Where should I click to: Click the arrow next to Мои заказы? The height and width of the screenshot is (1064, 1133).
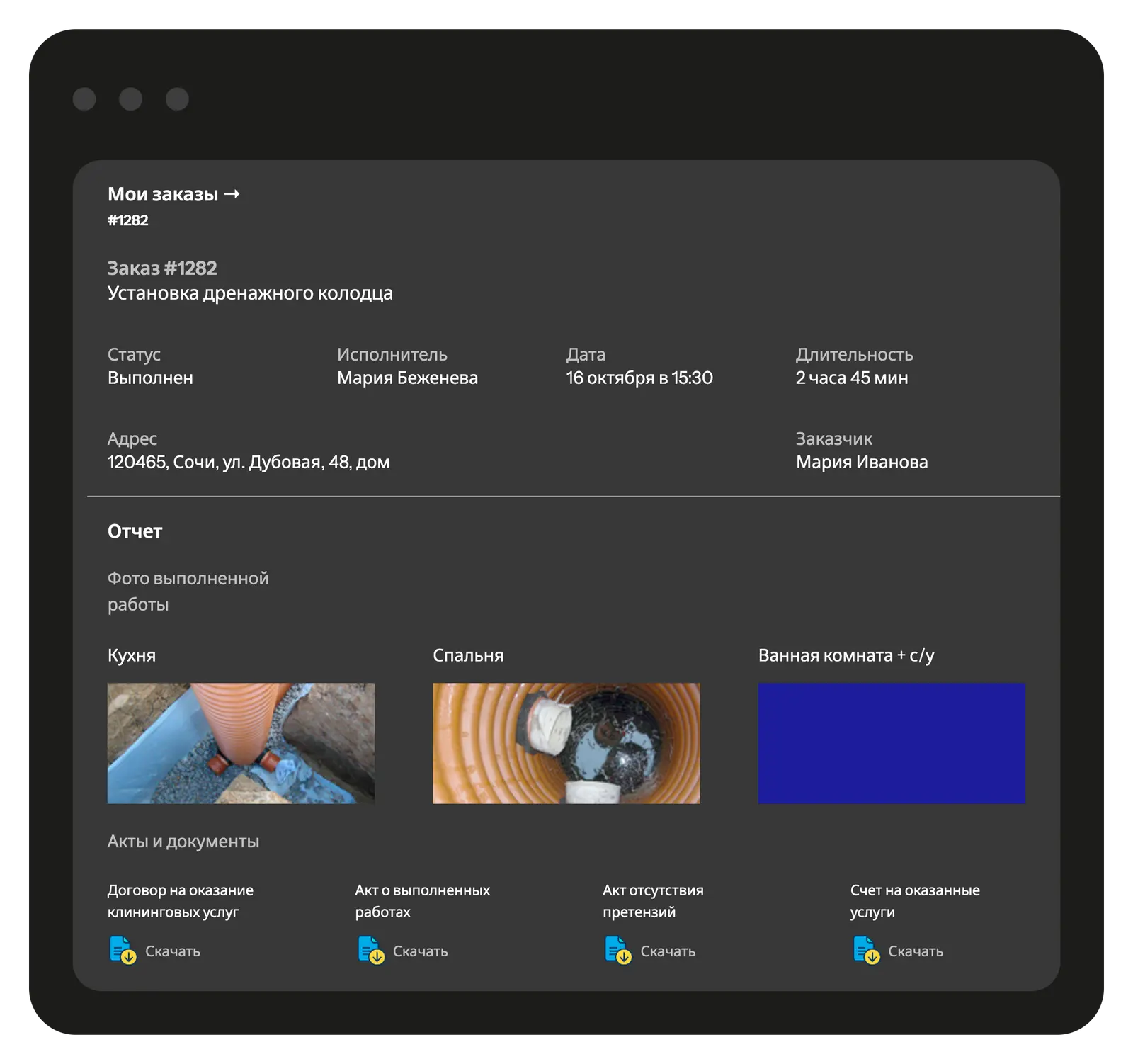(x=232, y=194)
